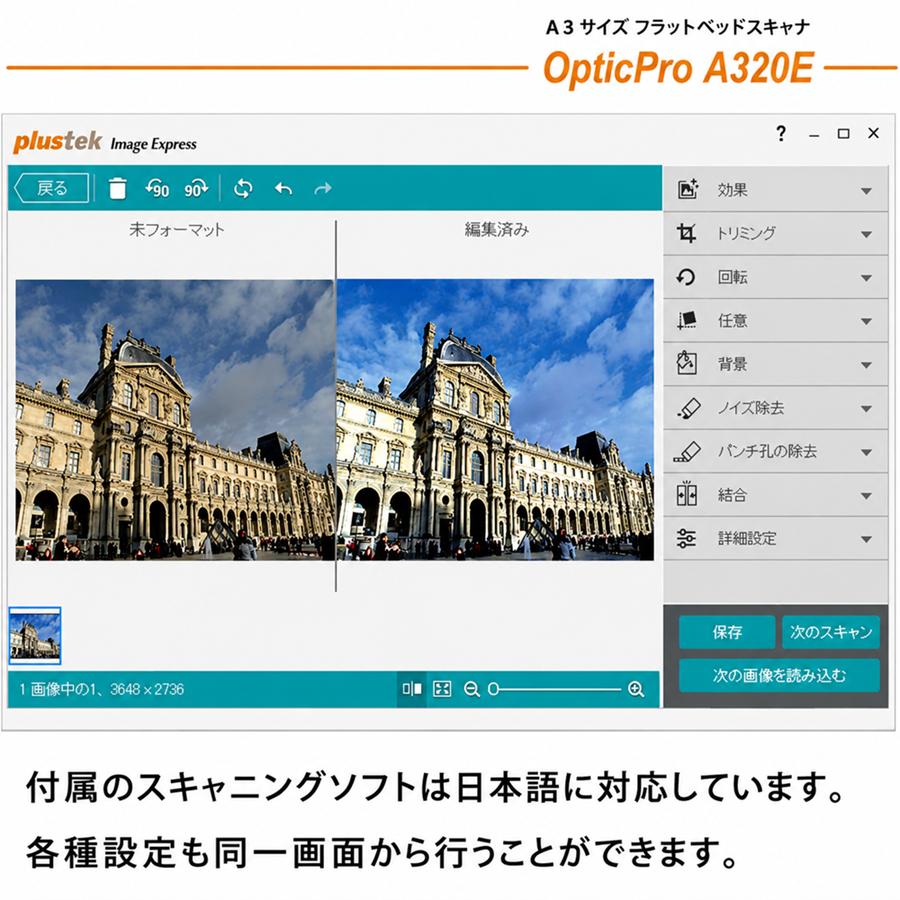900x900 pixels.
Task: Maximize the Image Express window
Action: click(843, 134)
